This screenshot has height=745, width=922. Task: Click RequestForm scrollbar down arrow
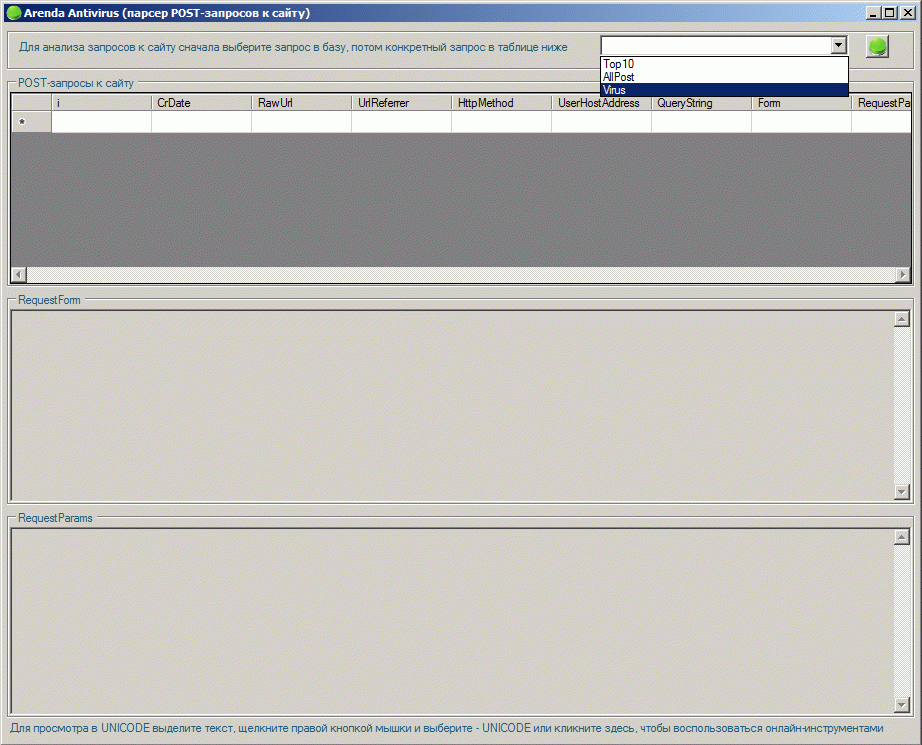901,492
